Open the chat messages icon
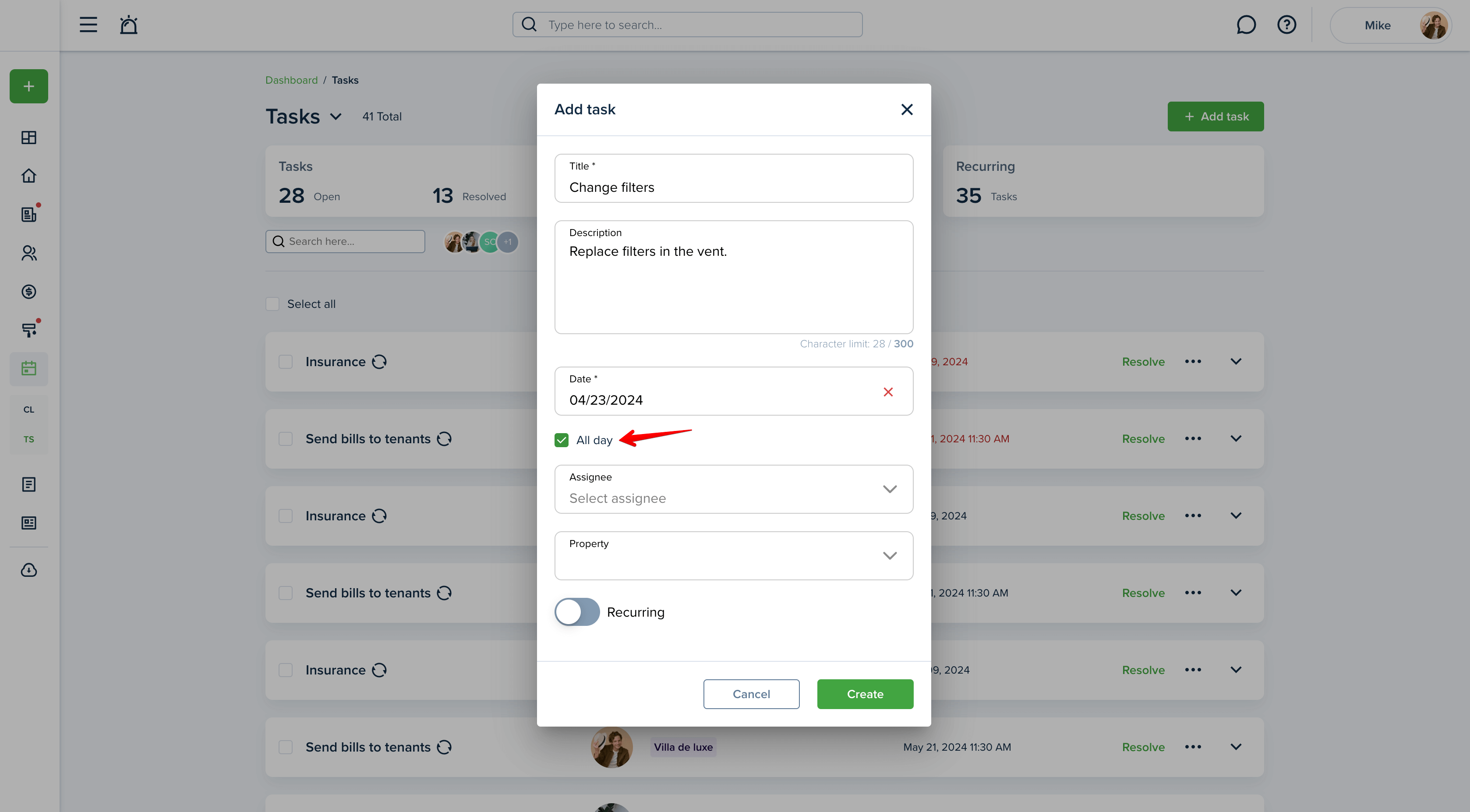 1246,25
